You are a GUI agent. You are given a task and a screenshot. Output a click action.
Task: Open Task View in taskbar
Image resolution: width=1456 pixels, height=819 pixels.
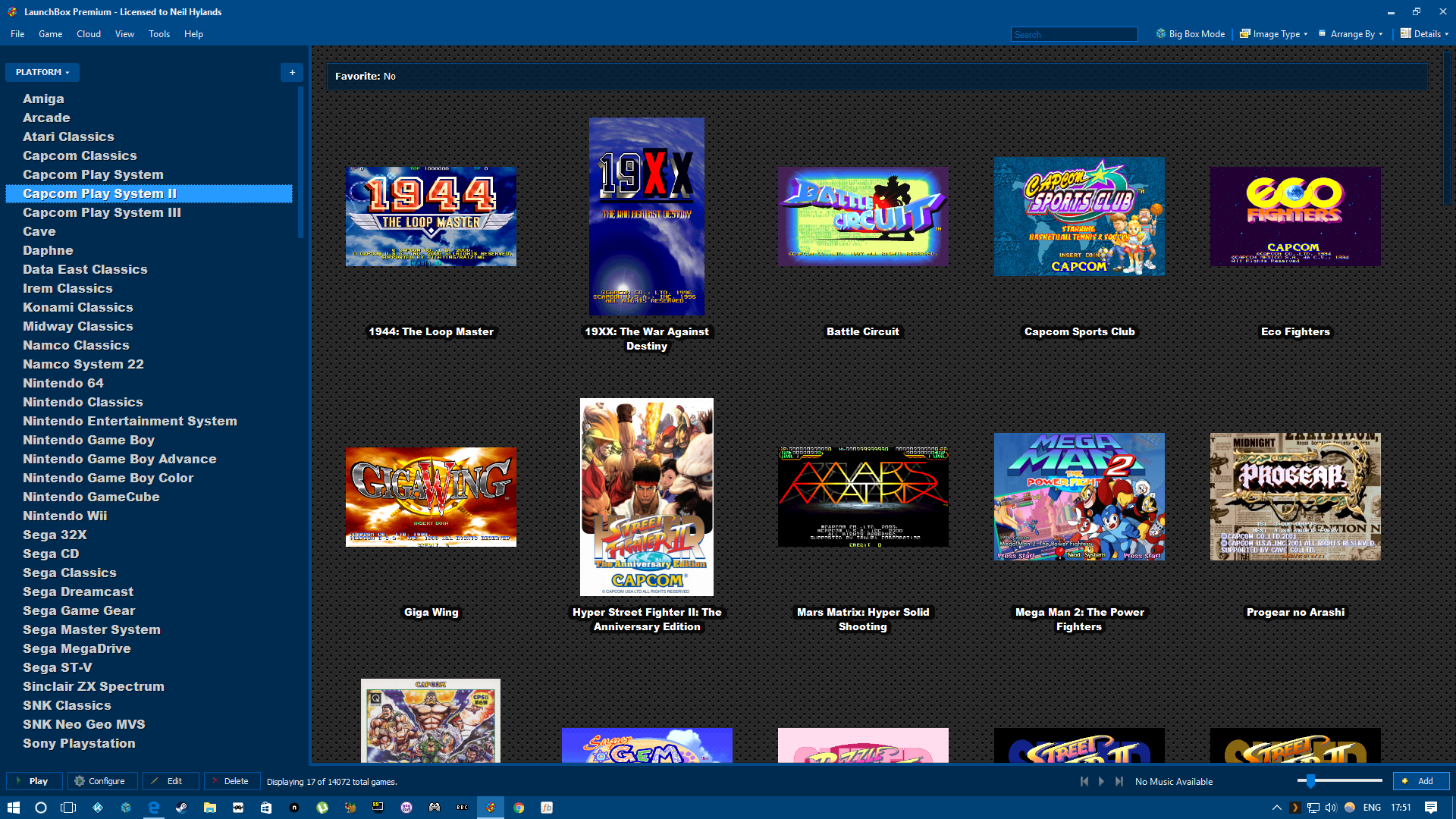(68, 808)
